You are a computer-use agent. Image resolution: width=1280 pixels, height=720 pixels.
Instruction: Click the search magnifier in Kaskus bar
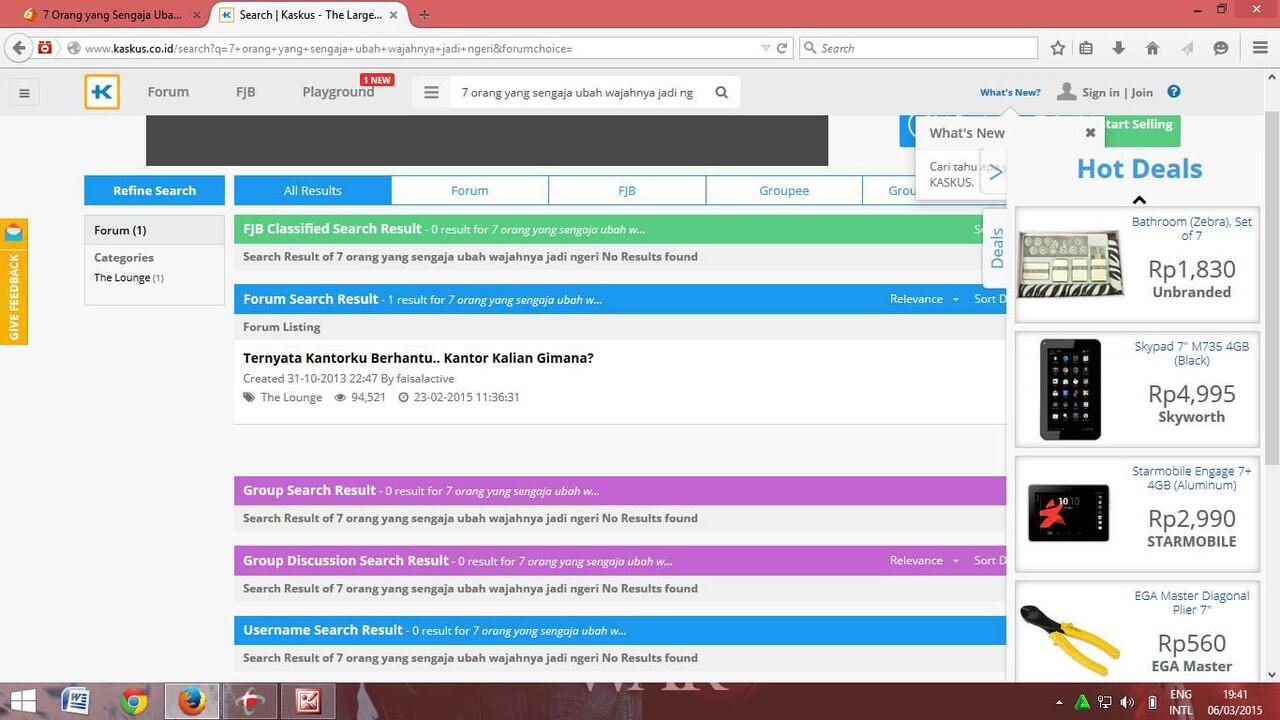click(722, 92)
